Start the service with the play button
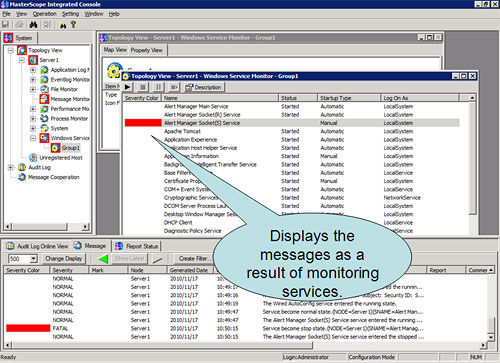The width and height of the screenshot is (500, 363). point(127,87)
